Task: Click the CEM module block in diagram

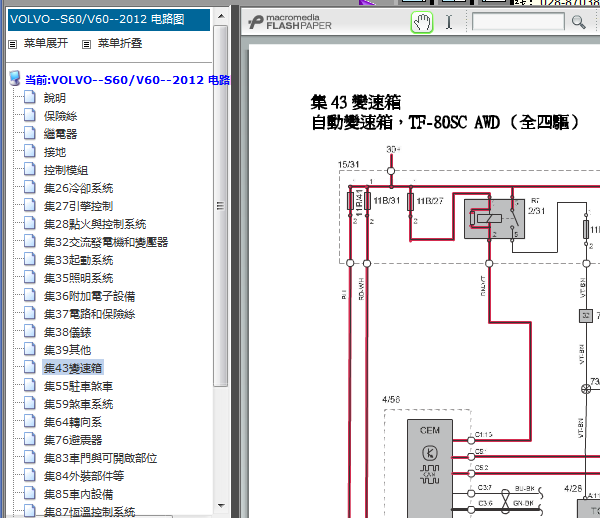Action: coord(430,469)
